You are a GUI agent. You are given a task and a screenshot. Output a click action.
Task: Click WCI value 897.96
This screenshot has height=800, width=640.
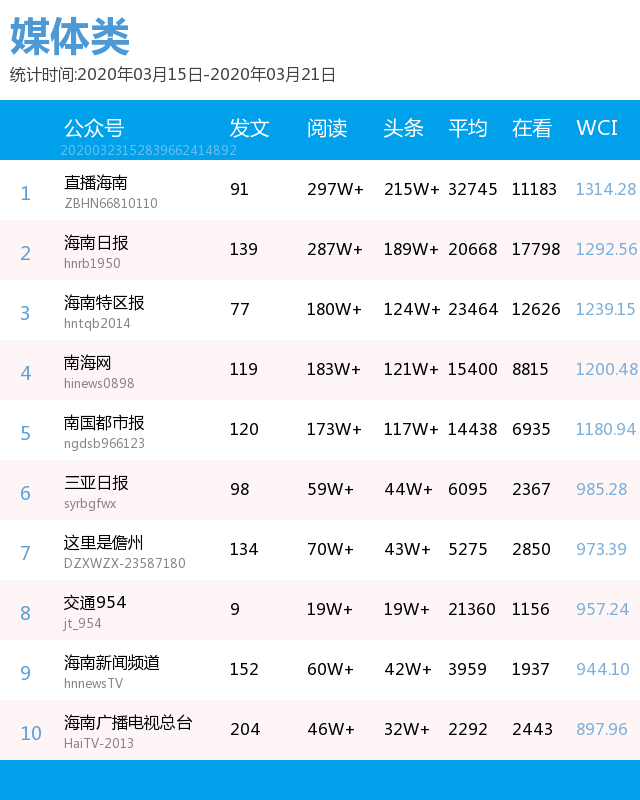601,729
